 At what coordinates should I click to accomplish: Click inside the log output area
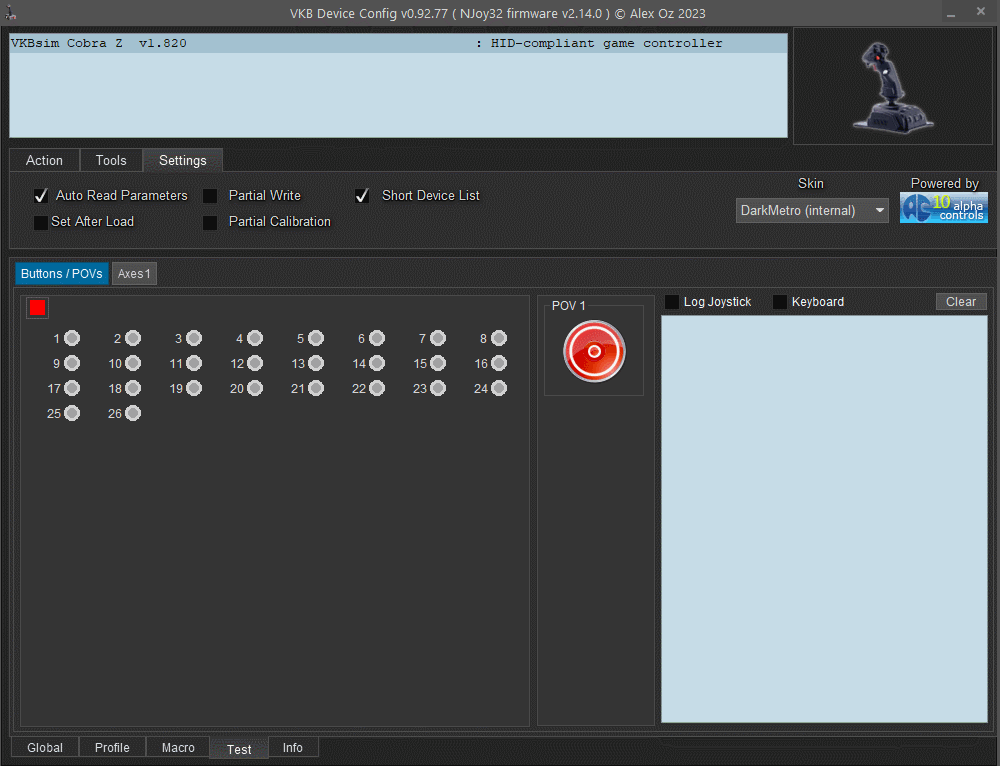pyautogui.click(x=824, y=519)
